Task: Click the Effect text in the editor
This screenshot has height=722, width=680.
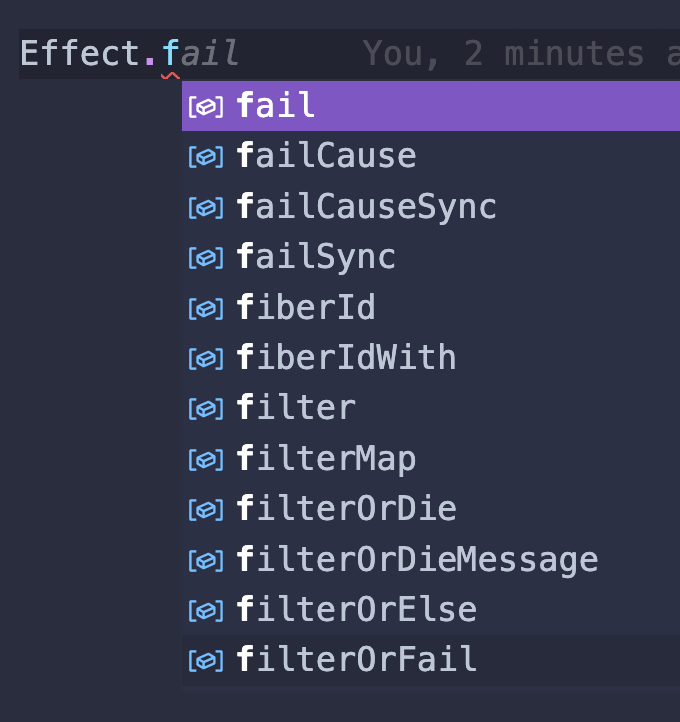Action: [x=80, y=53]
